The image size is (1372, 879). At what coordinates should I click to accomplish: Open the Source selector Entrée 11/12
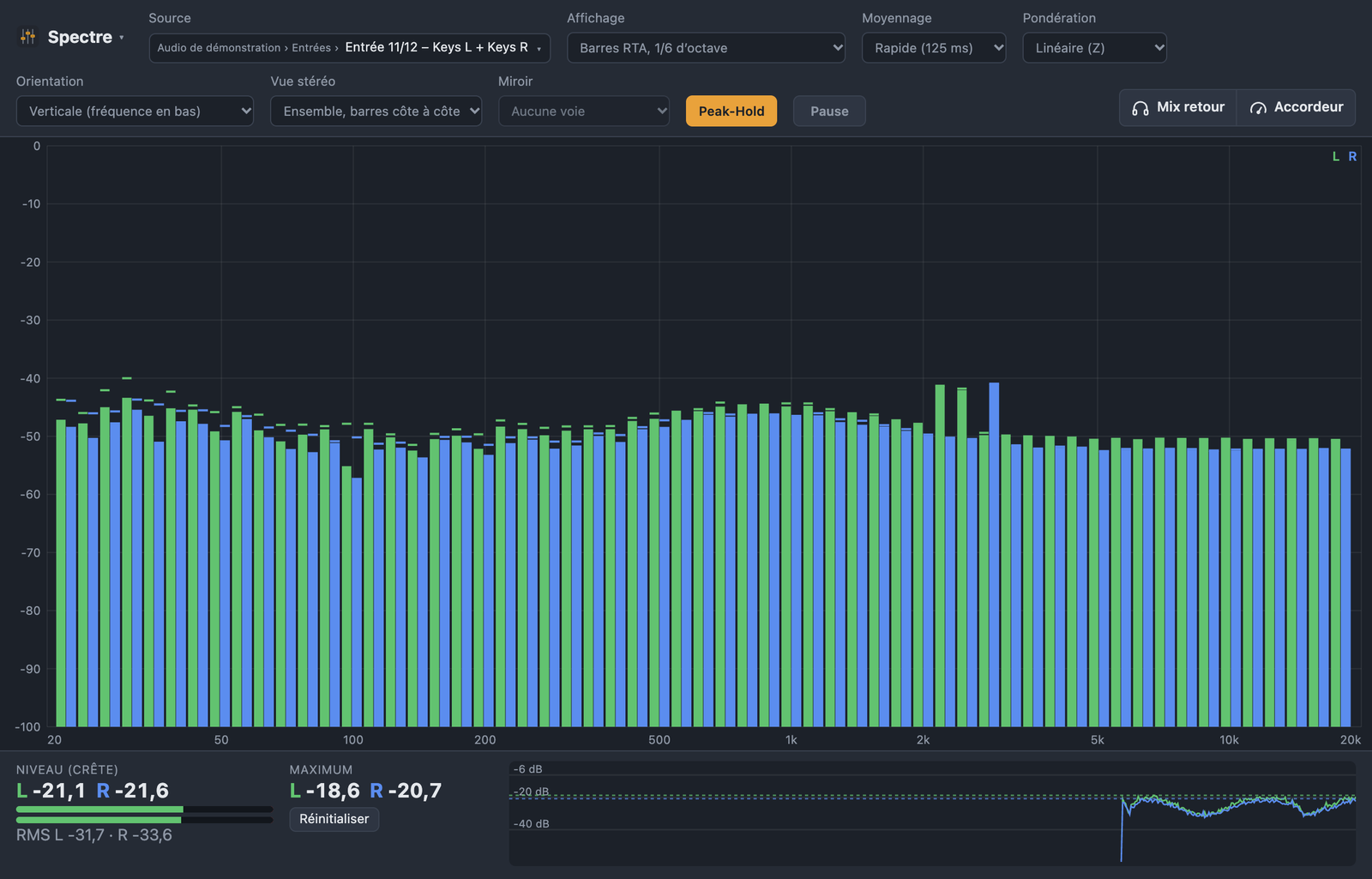350,48
